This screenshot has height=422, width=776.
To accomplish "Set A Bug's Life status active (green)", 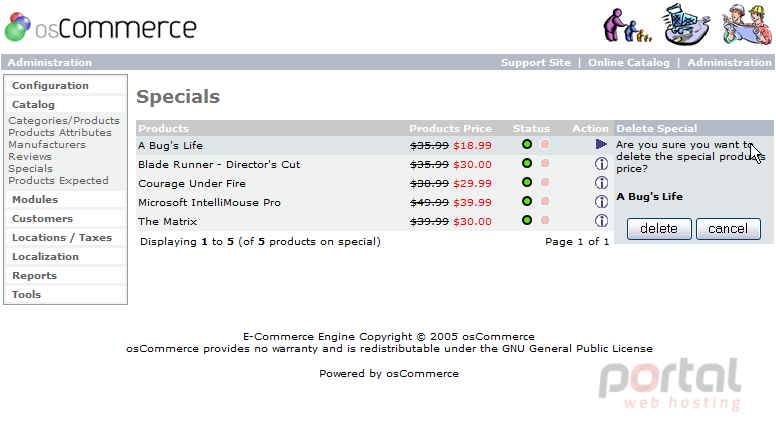I will point(527,144).
